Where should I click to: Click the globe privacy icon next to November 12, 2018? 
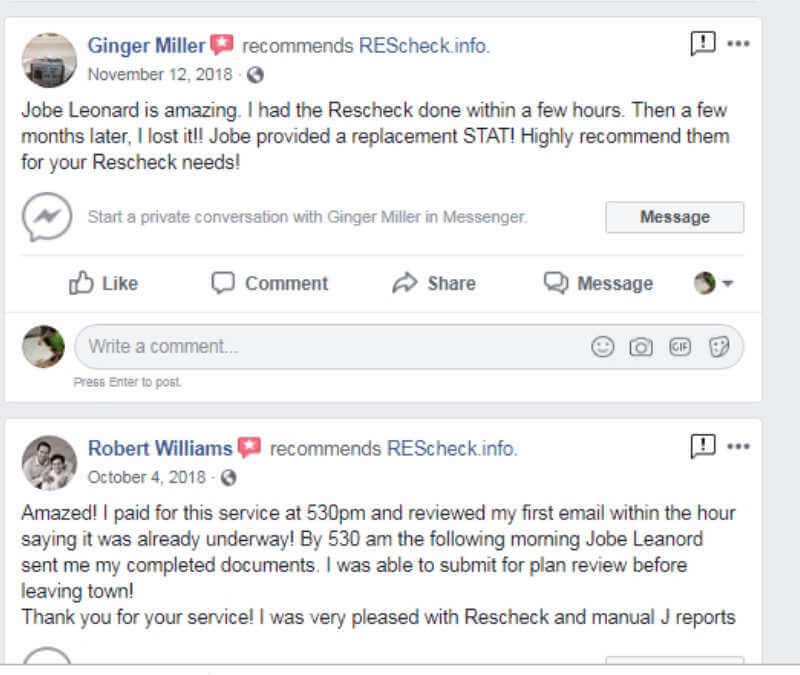point(255,75)
